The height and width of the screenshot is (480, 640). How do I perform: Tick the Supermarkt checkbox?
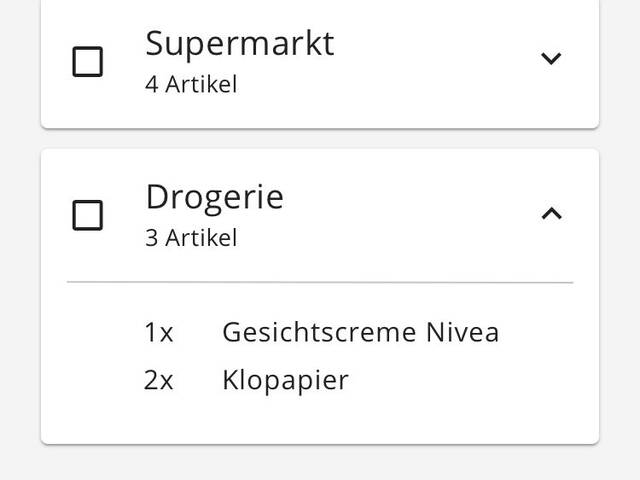(88, 62)
